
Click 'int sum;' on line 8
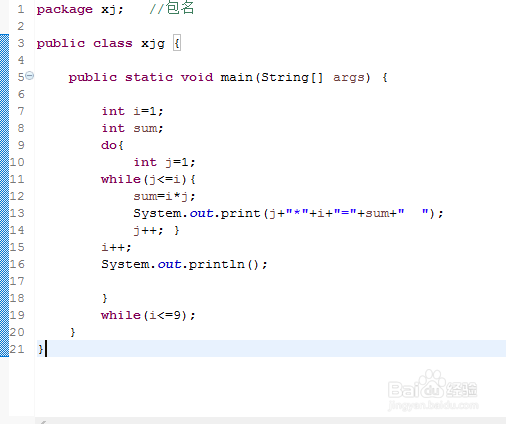click(132, 128)
